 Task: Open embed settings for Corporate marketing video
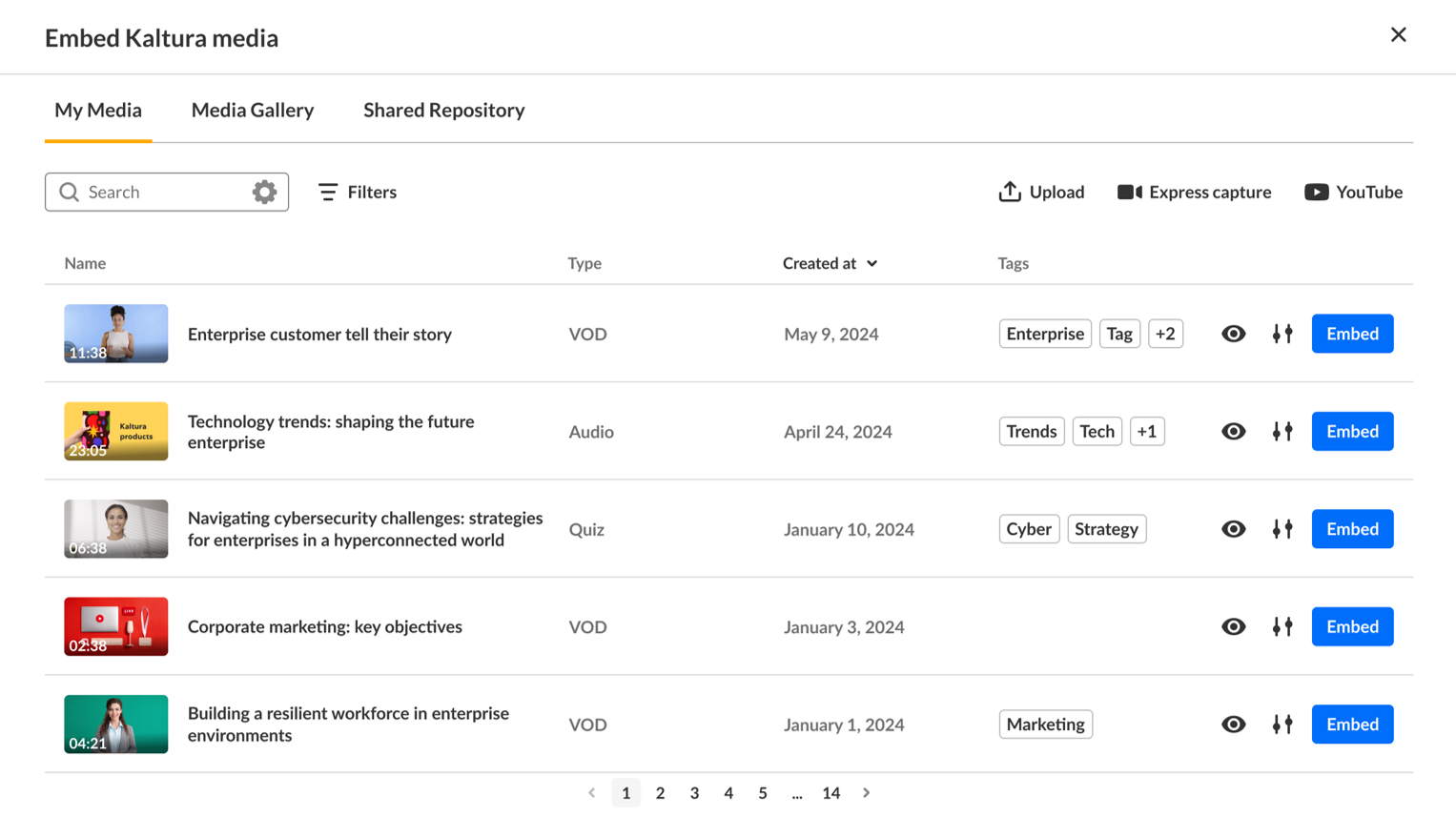point(1282,626)
